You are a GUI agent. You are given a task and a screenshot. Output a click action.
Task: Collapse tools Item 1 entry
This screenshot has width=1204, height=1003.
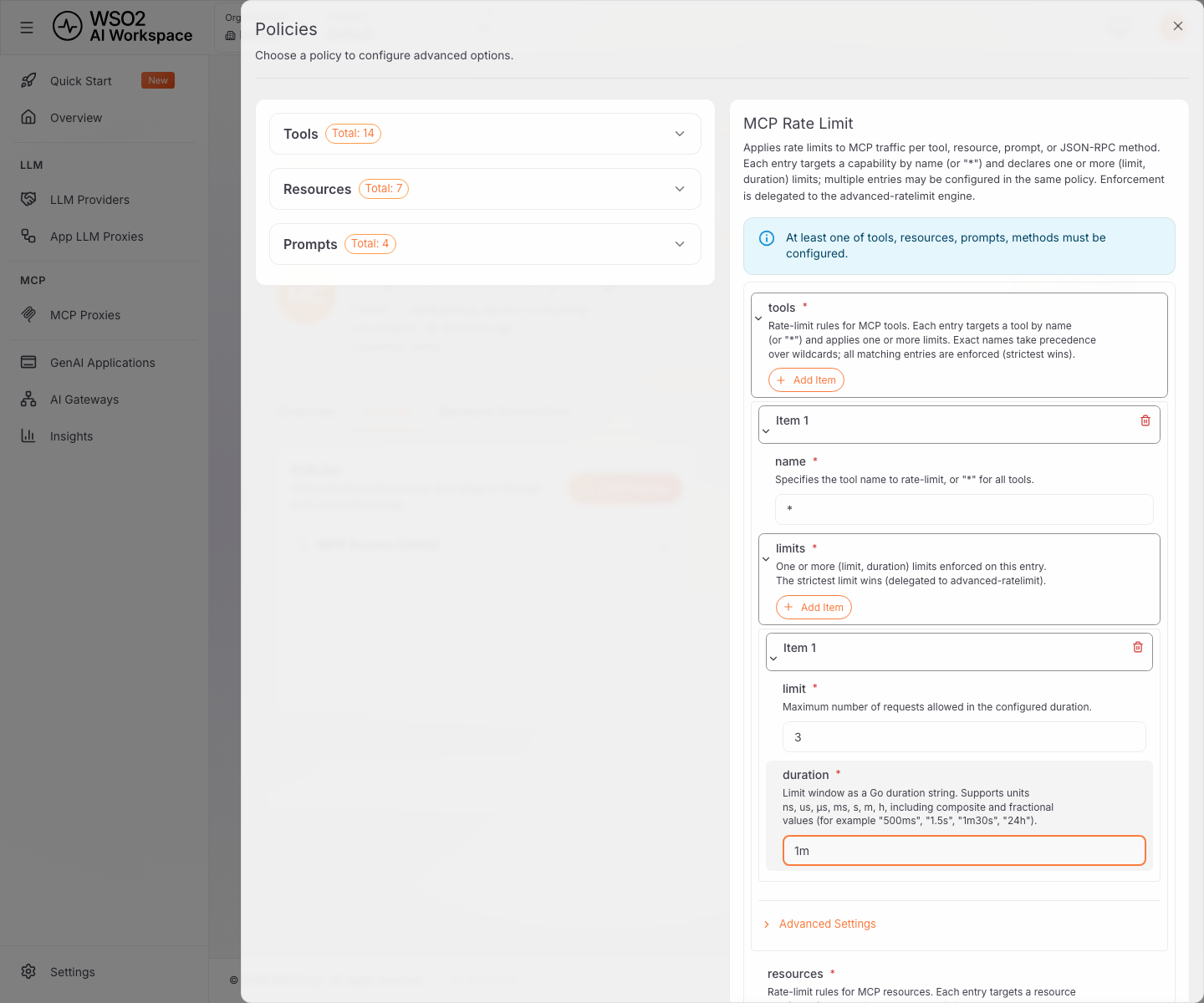click(x=766, y=431)
